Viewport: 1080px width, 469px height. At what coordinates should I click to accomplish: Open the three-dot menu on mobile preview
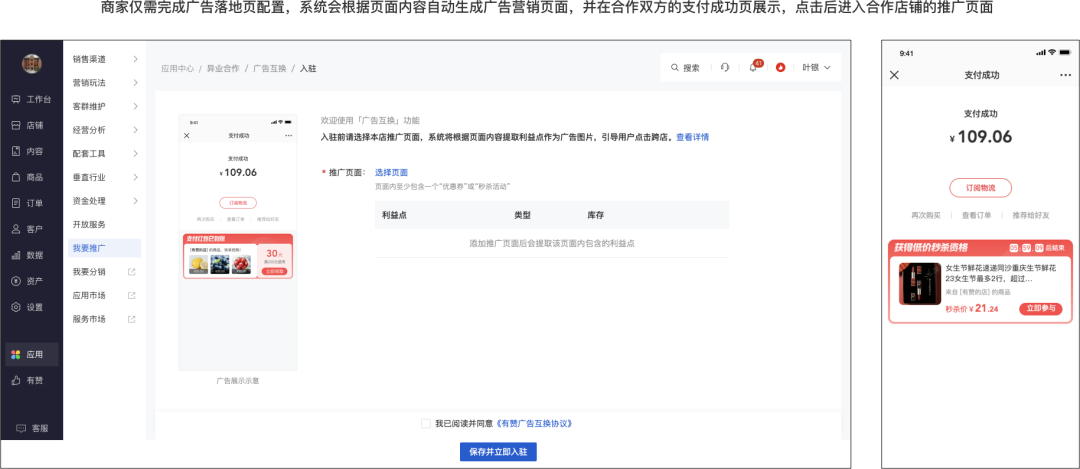click(x=1066, y=75)
